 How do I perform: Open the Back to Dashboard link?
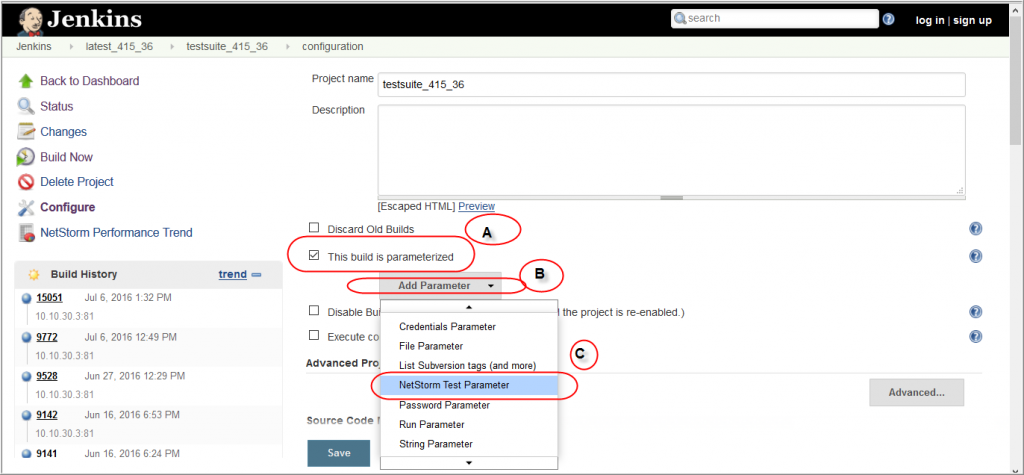(89, 81)
